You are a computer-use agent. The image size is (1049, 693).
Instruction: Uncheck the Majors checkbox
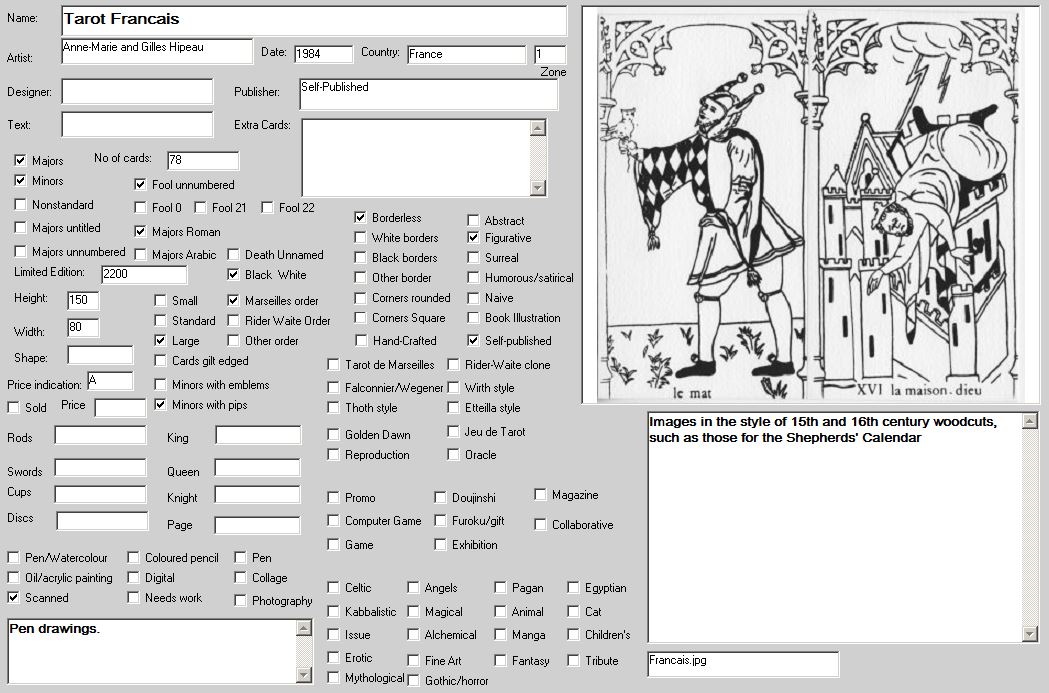pyautogui.click(x=21, y=160)
